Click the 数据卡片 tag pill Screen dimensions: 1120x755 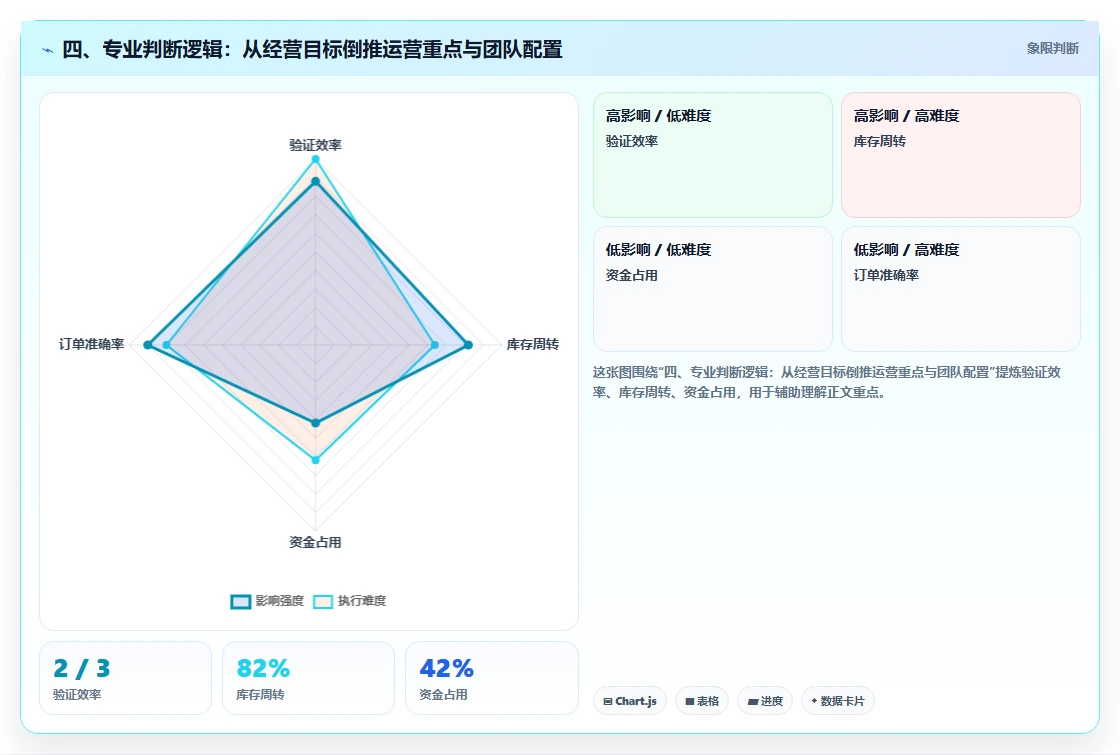838,701
